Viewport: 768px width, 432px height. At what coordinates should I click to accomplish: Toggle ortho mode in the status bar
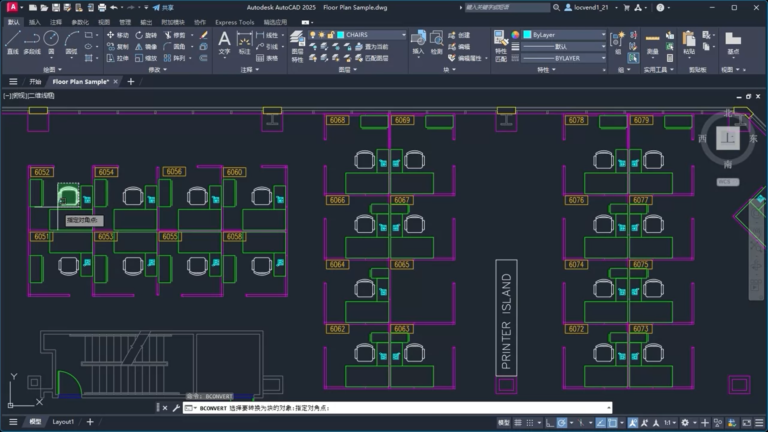pyautogui.click(x=550, y=423)
